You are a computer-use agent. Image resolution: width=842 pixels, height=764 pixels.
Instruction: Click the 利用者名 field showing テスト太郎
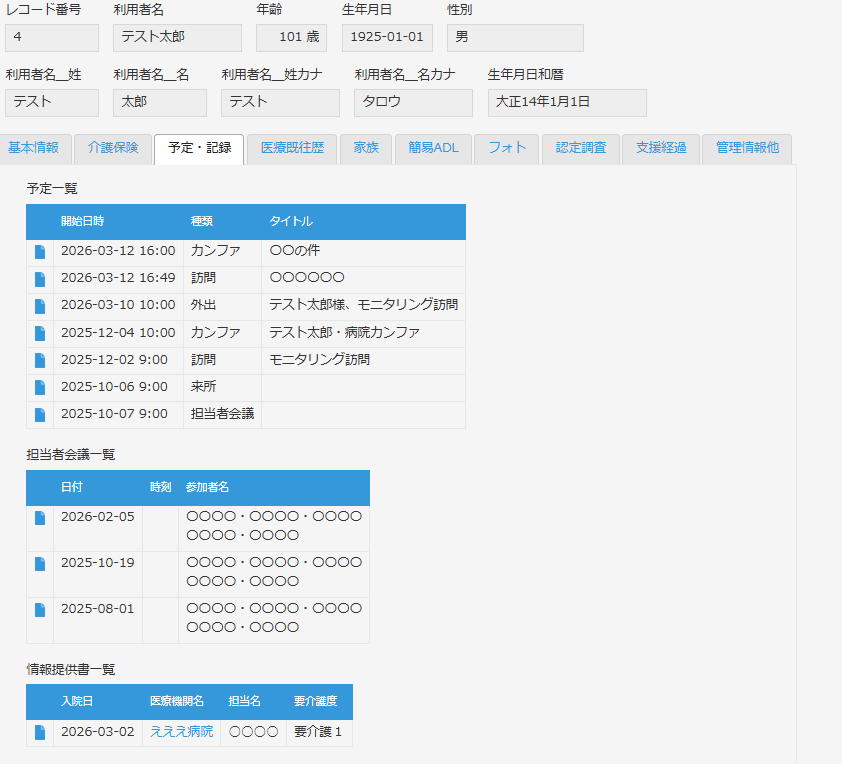pyautogui.click(x=177, y=38)
